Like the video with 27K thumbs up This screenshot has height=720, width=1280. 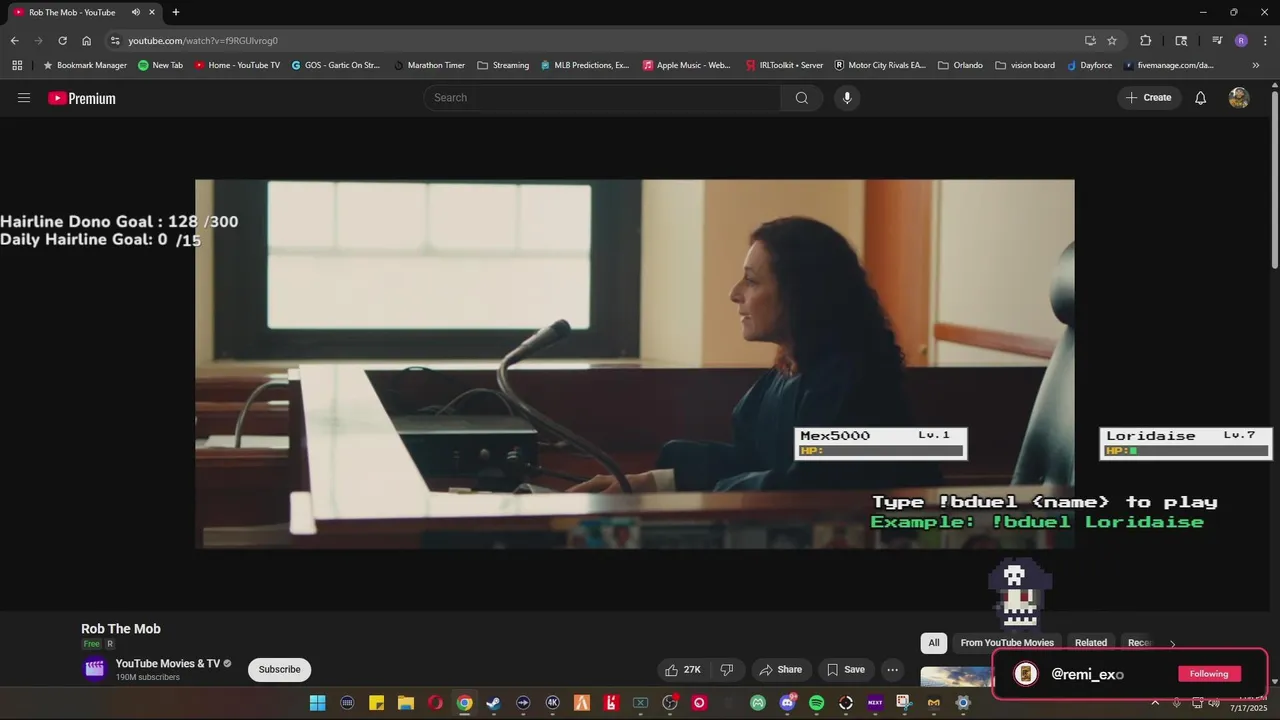click(684, 670)
